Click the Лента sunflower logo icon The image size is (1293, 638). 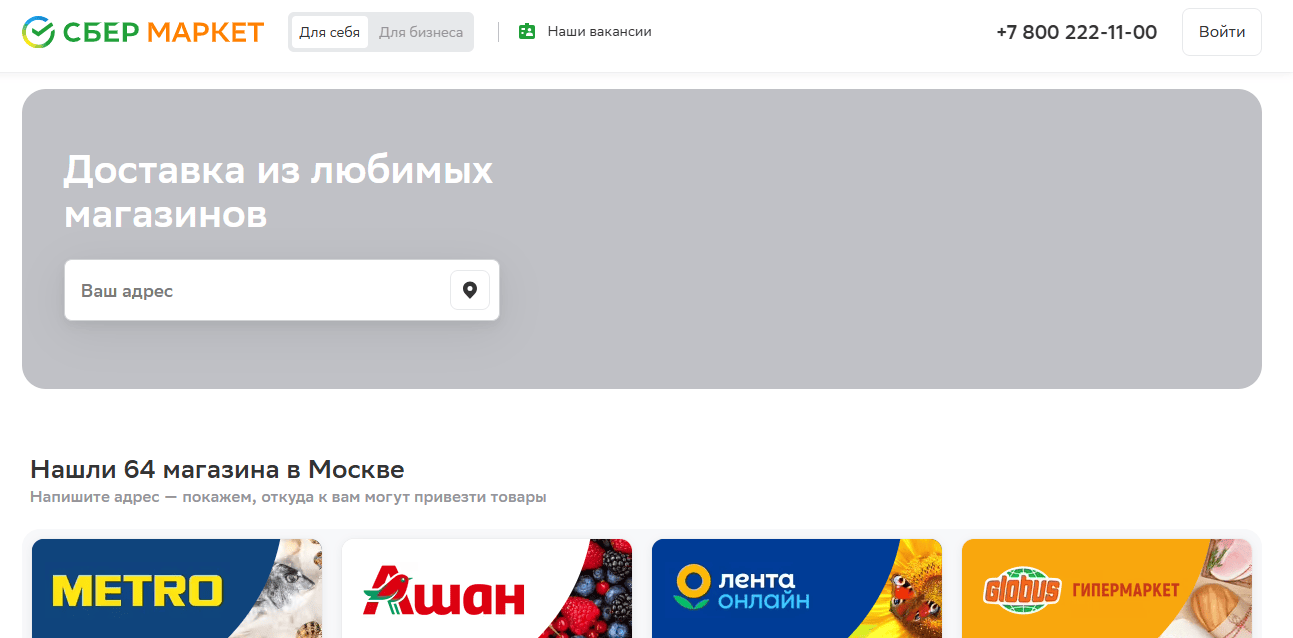coord(691,588)
